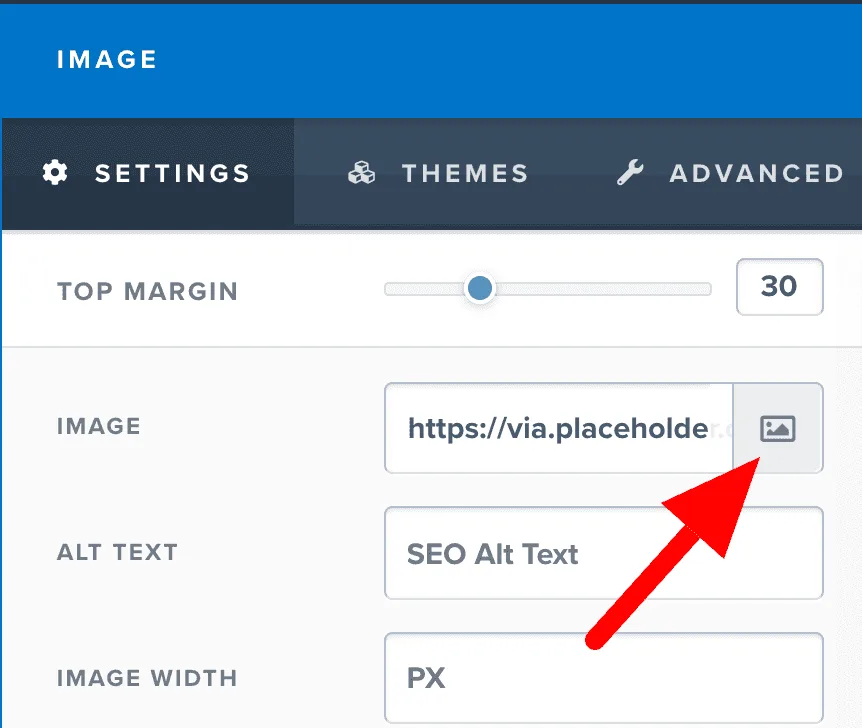Click the IMAGE panel header title
The height and width of the screenshot is (728, 862).
click(x=107, y=59)
